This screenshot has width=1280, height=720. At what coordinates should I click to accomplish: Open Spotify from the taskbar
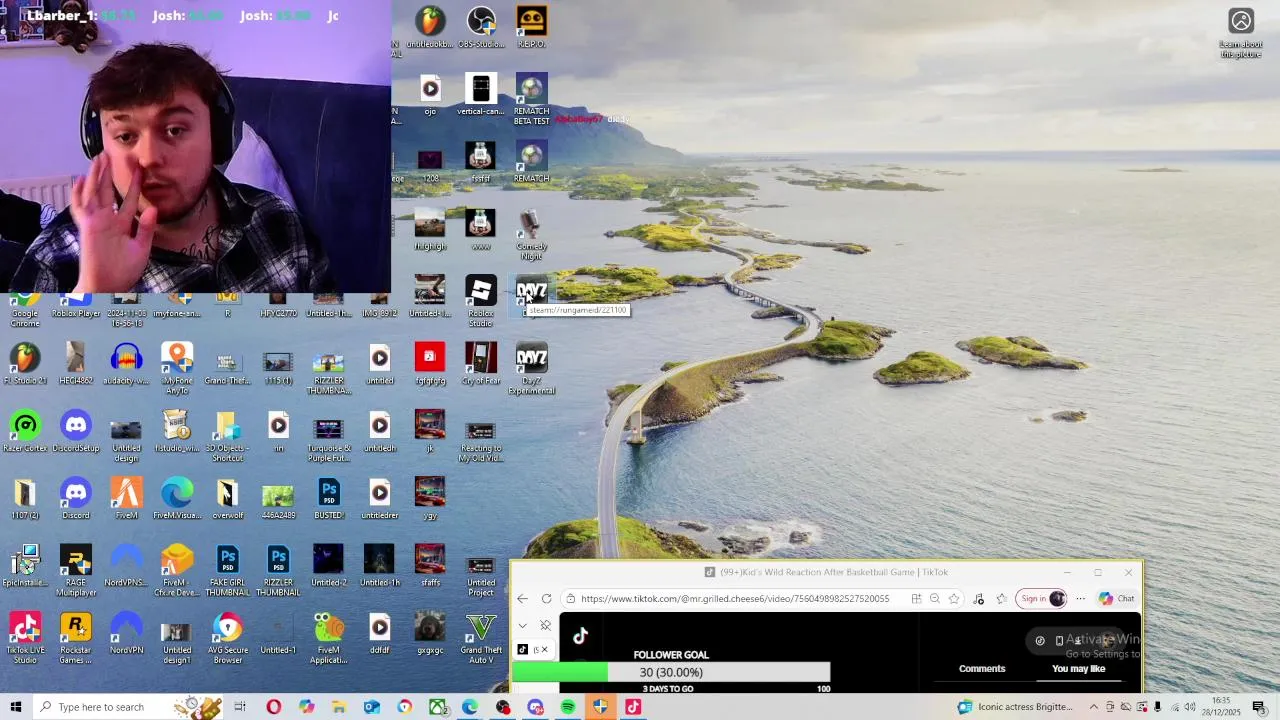tap(568, 707)
